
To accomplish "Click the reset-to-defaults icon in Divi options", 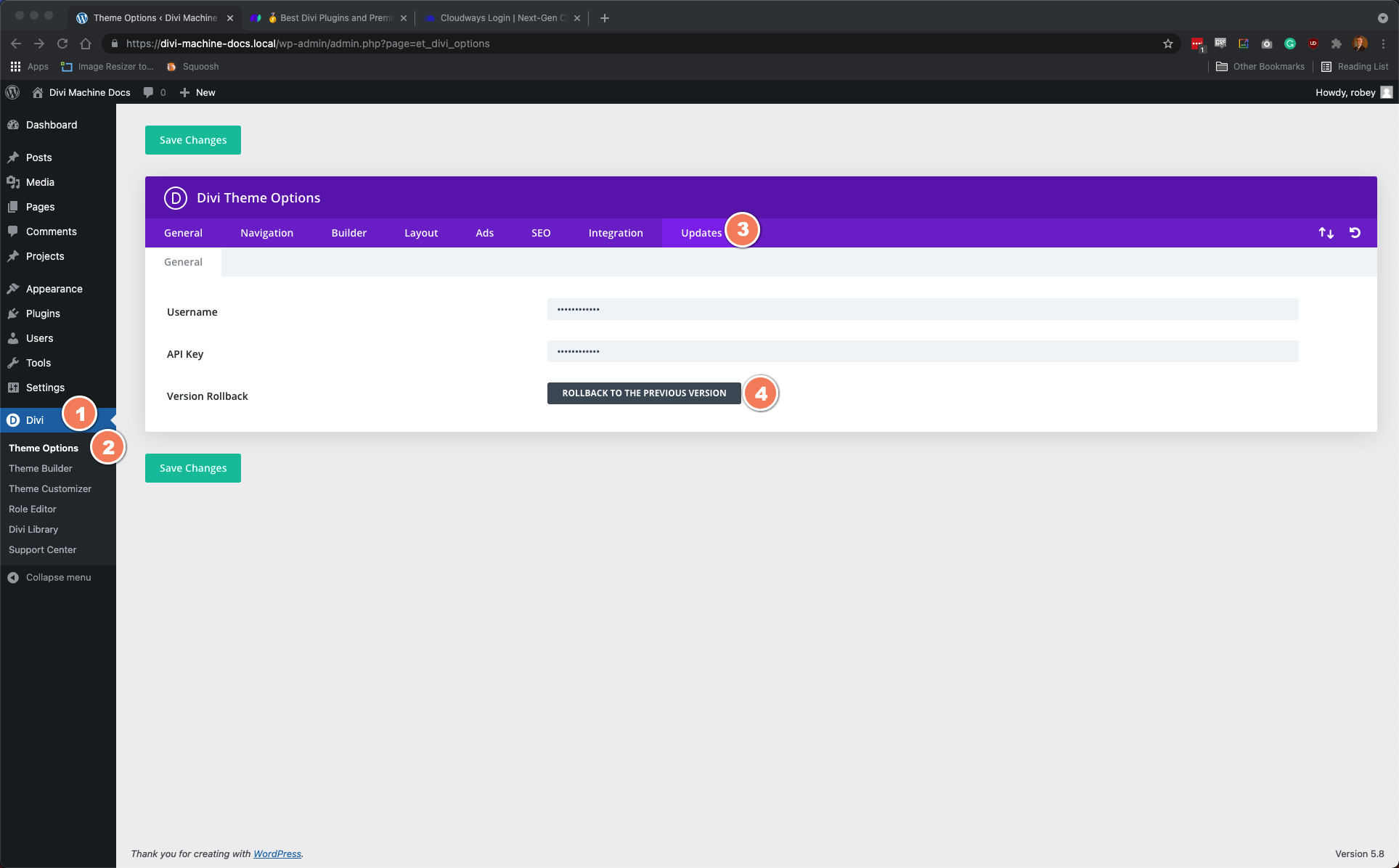I will click(1355, 233).
